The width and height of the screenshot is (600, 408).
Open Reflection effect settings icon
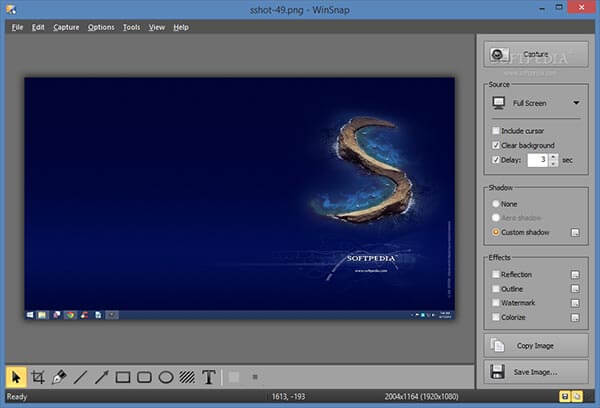tap(575, 275)
